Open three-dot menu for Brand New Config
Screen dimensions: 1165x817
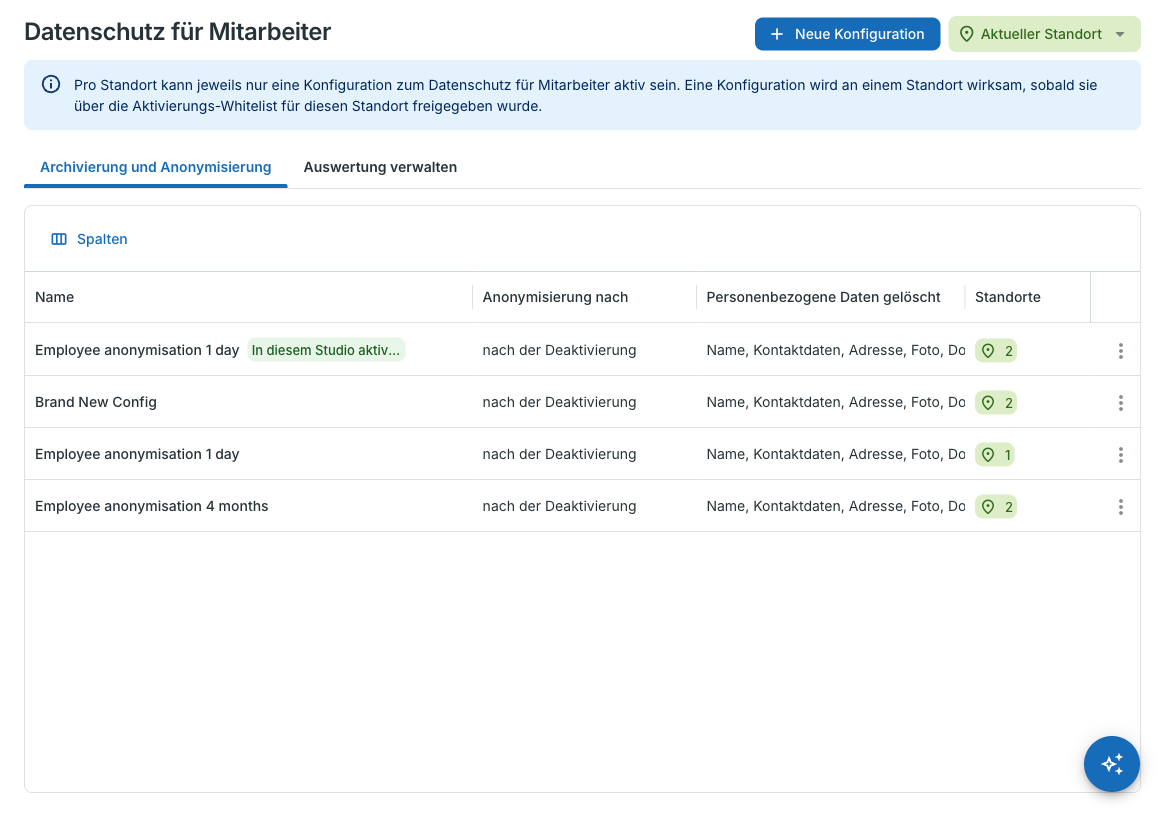pyautogui.click(x=1120, y=403)
